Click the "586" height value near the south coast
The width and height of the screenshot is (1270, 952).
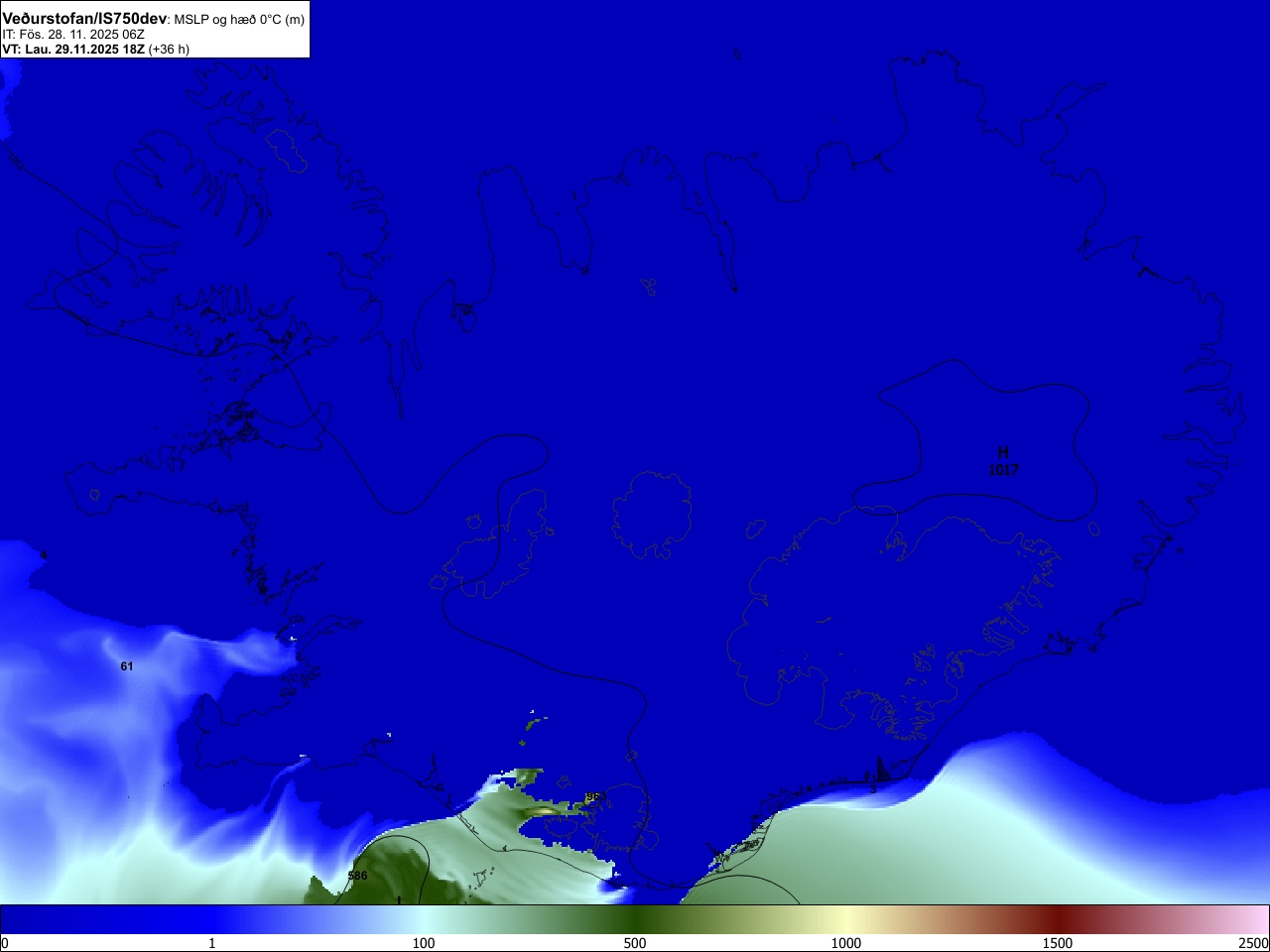[358, 876]
